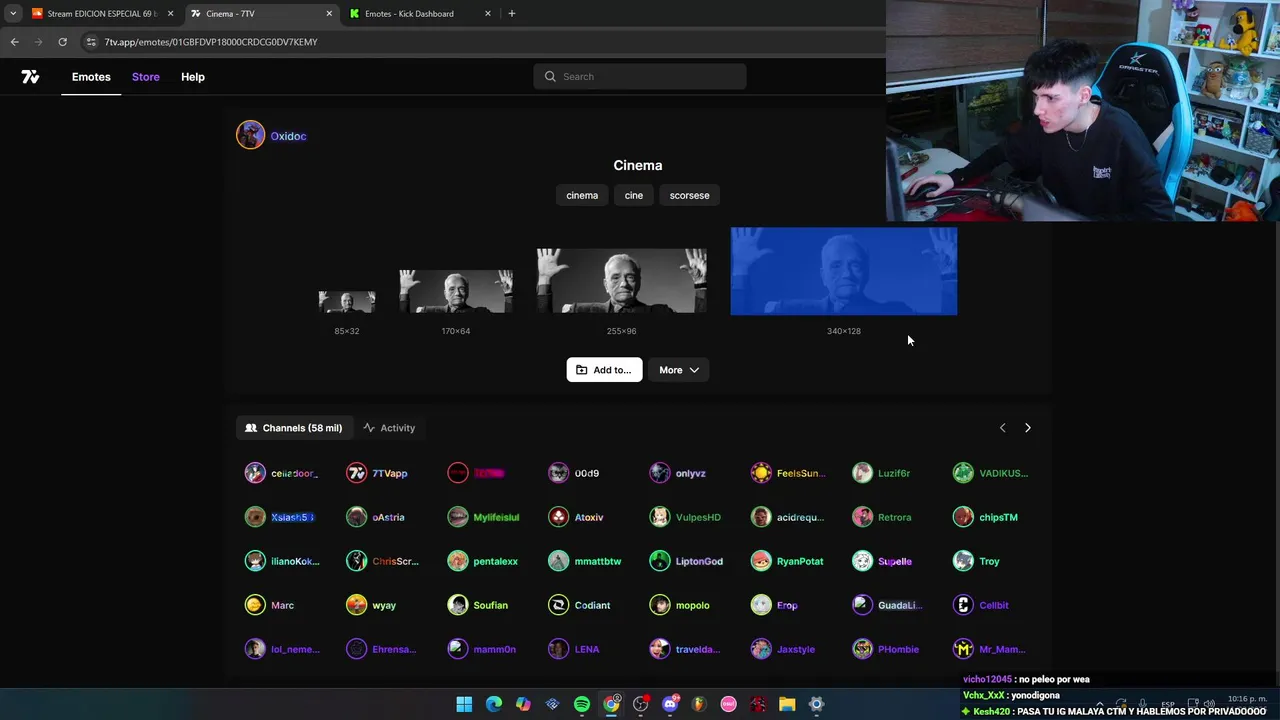The height and width of the screenshot is (720, 1280).
Task: Open the Retrora channel
Action: tap(882, 517)
